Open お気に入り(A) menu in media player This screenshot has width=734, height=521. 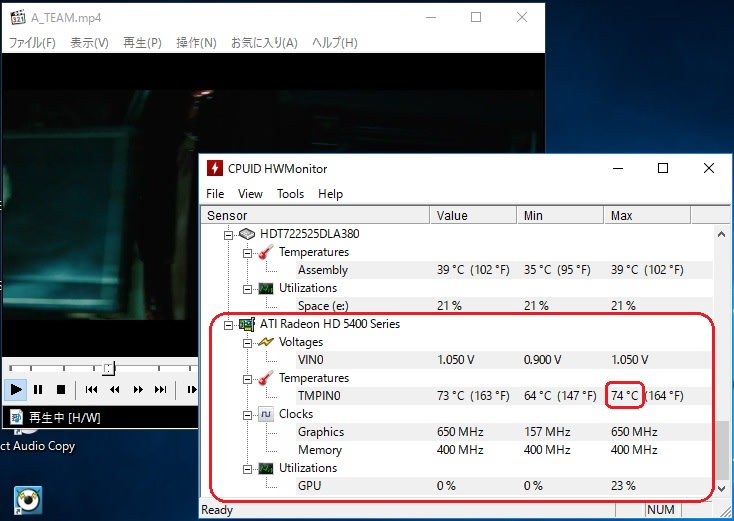pos(264,43)
